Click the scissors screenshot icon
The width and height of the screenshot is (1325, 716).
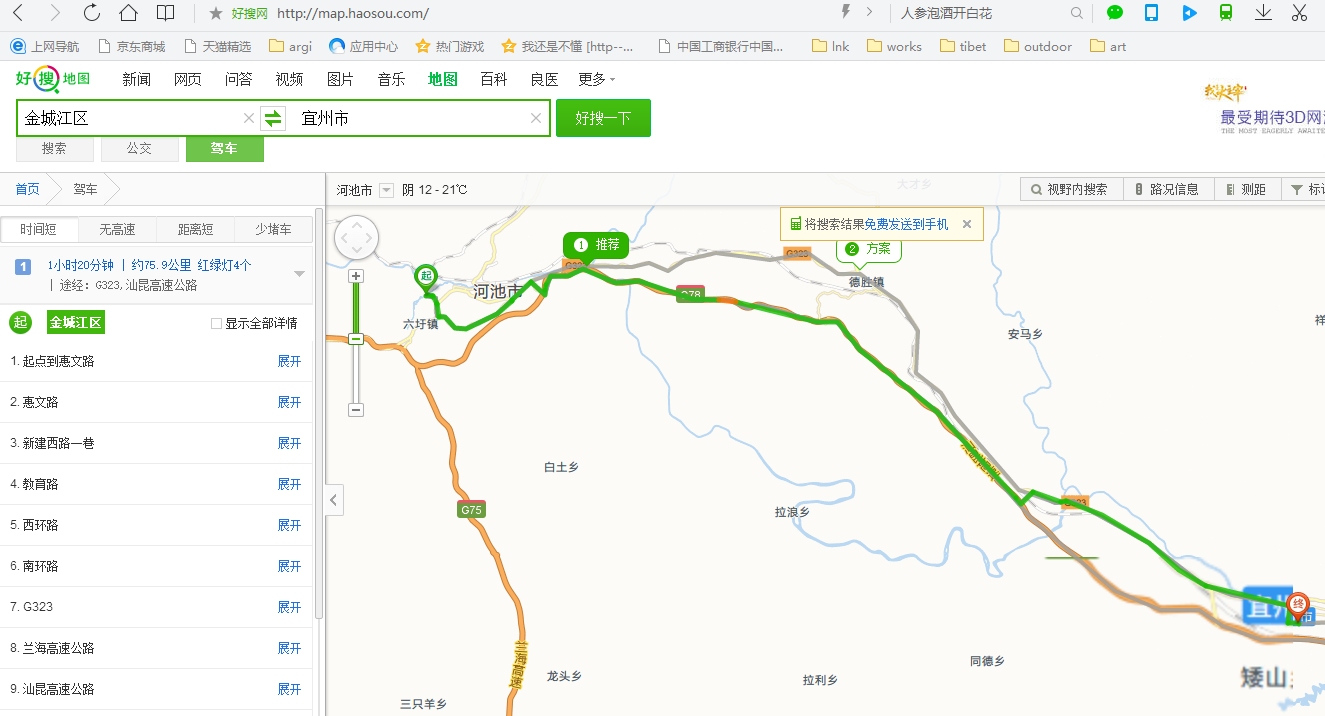tap(1299, 13)
